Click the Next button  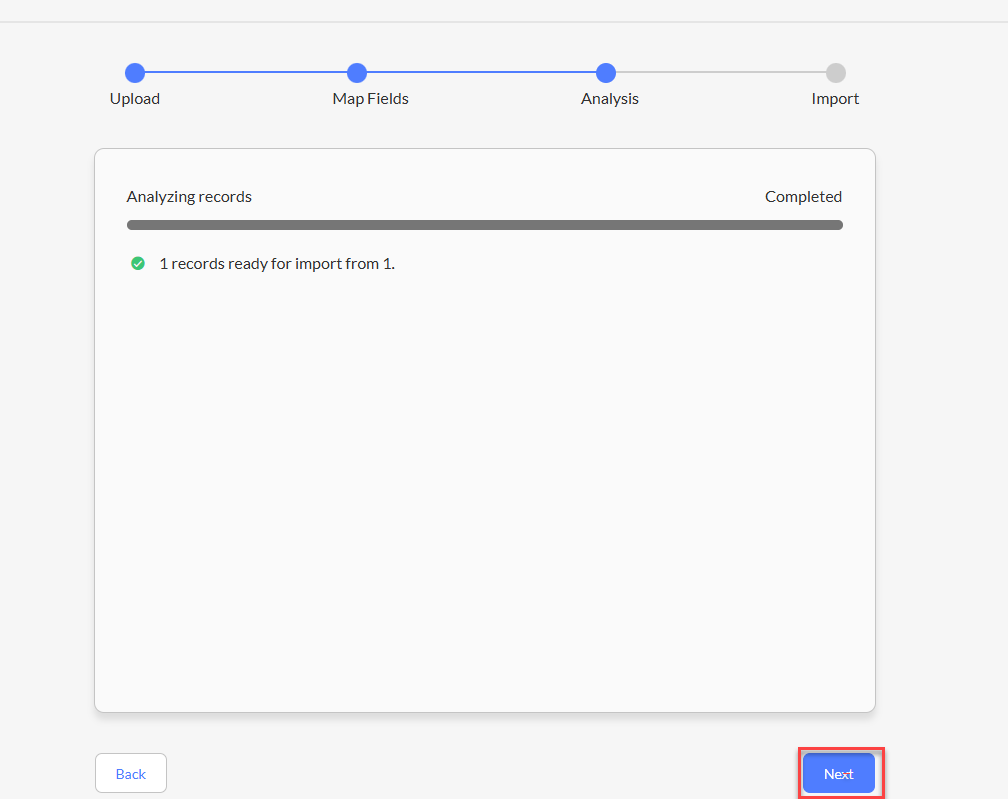[838, 773]
